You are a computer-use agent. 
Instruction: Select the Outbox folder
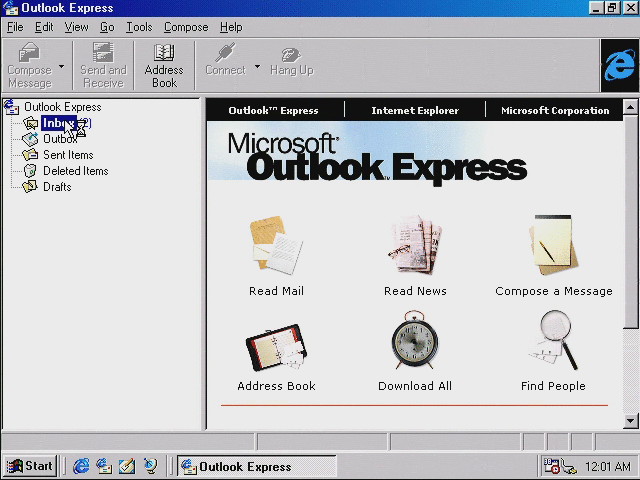click(60, 139)
